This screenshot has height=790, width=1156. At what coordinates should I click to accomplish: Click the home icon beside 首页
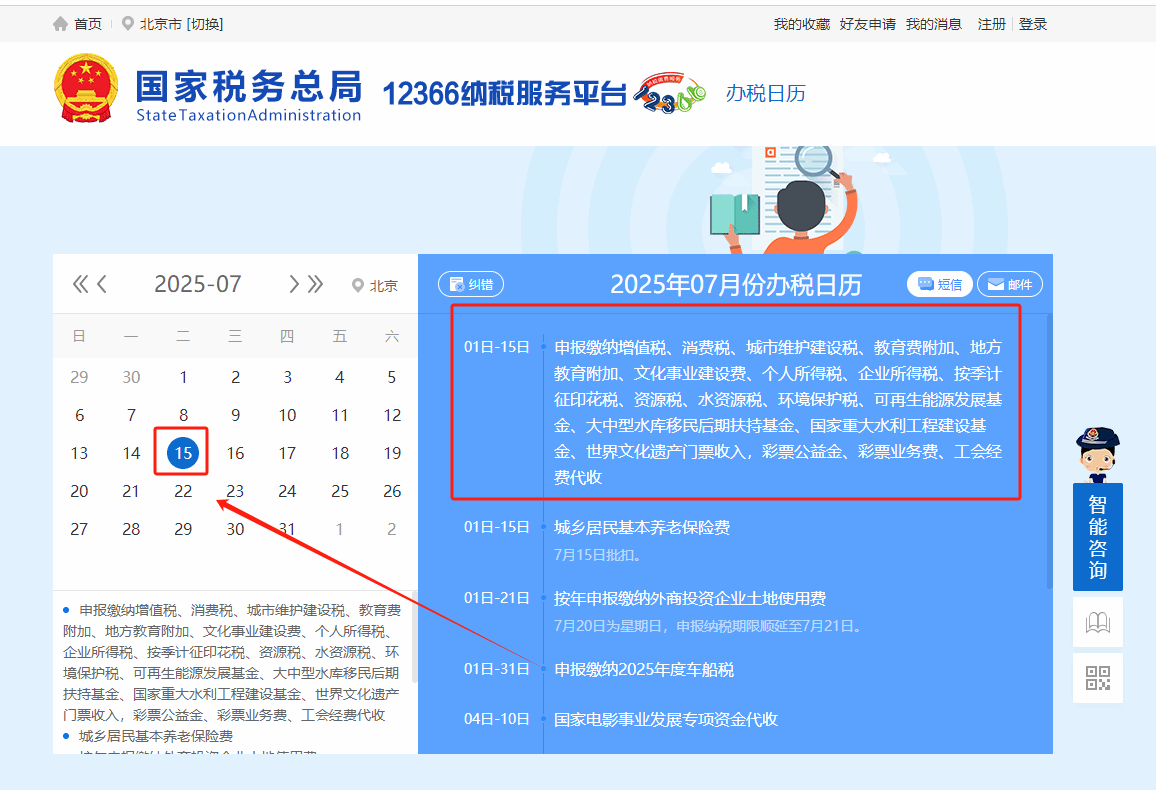click(61, 23)
